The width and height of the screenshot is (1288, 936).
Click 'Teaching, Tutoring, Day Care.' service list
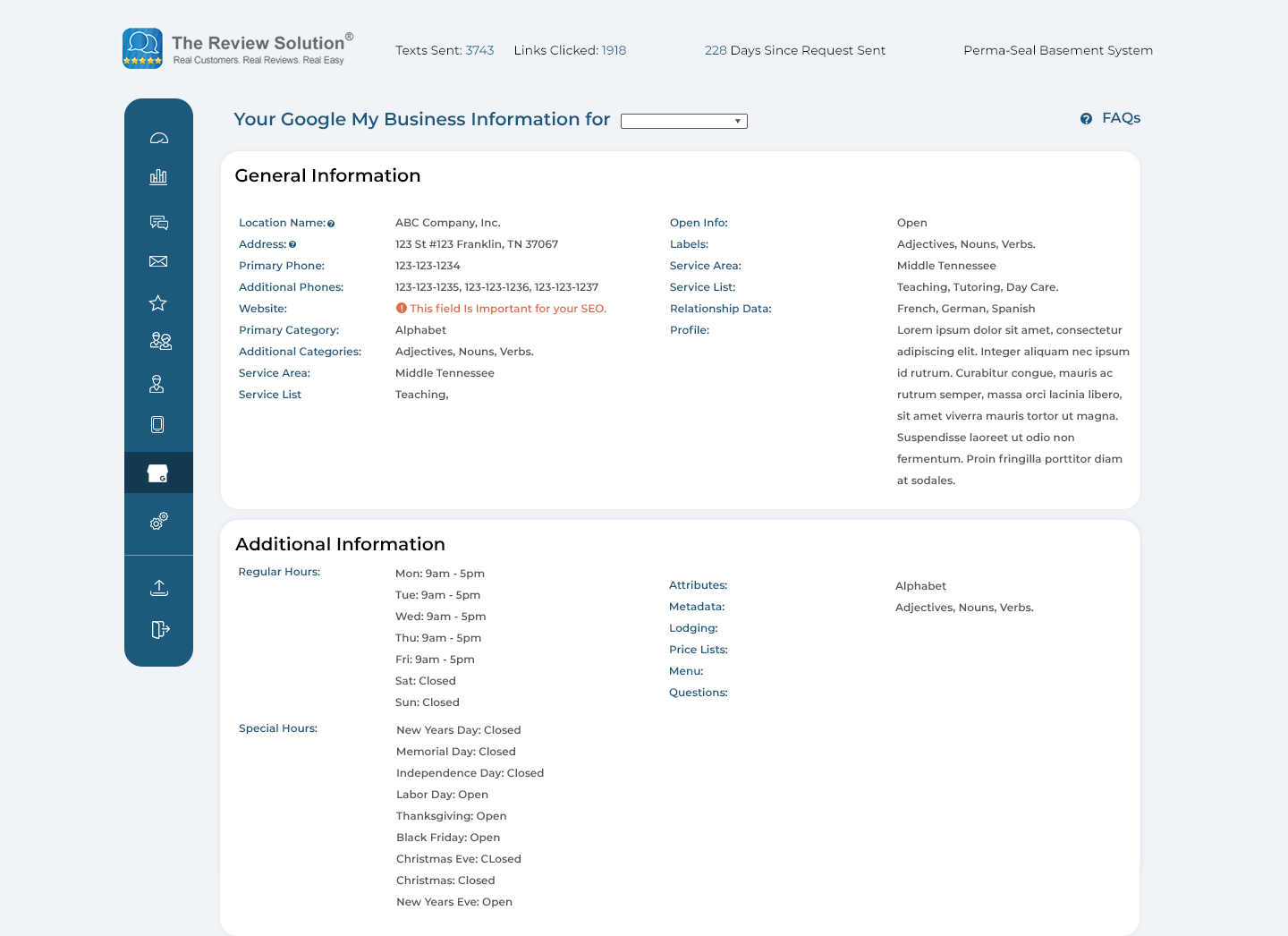978,287
